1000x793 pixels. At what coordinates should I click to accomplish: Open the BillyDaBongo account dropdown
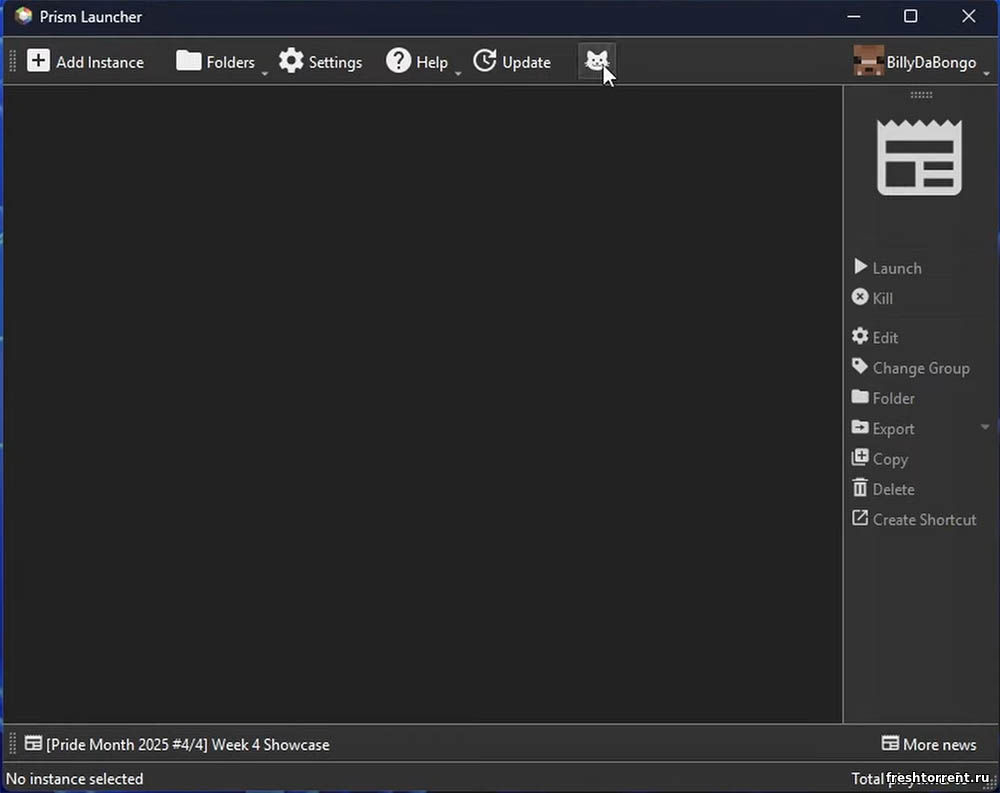coord(987,73)
